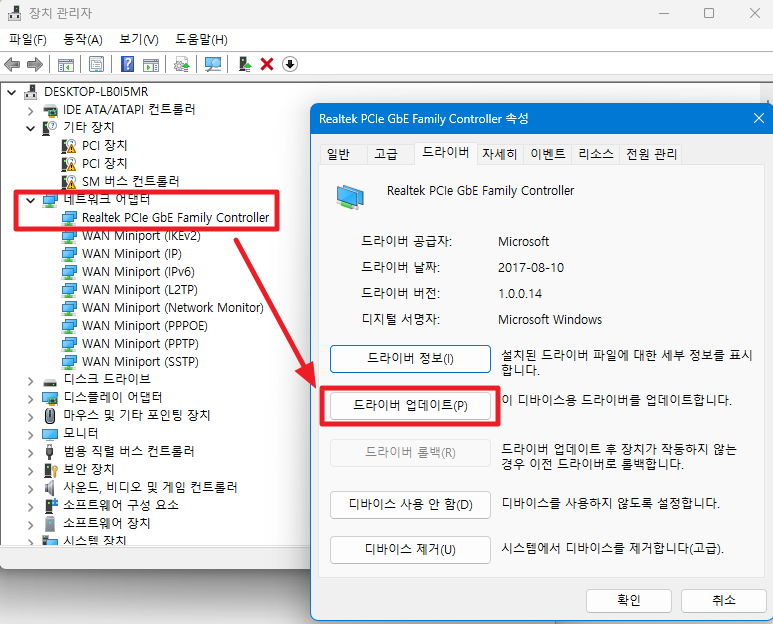
Task: Click the network adapter icon in the properties dialog
Action: pos(350,197)
